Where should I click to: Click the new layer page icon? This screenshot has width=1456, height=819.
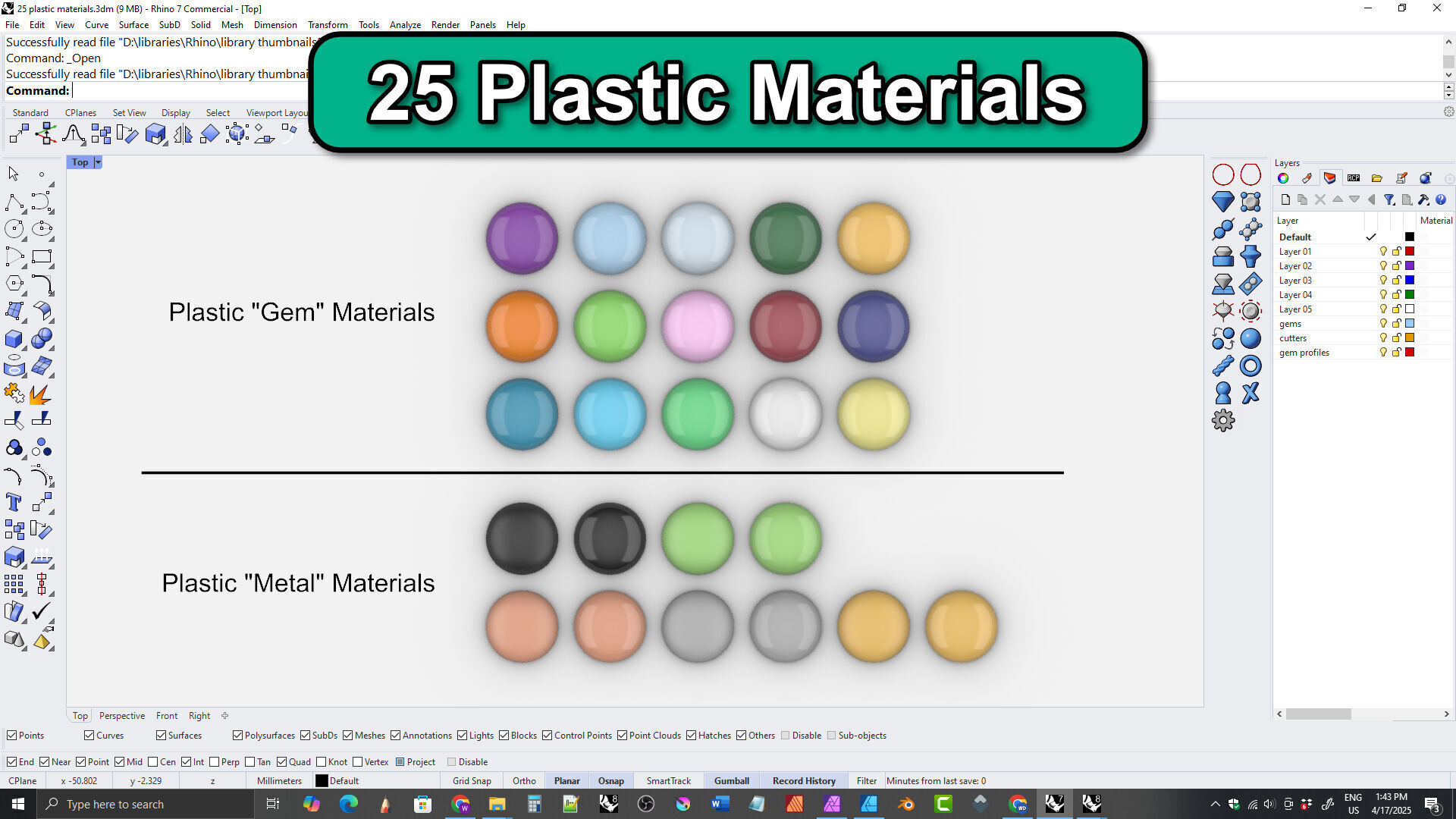point(1285,199)
